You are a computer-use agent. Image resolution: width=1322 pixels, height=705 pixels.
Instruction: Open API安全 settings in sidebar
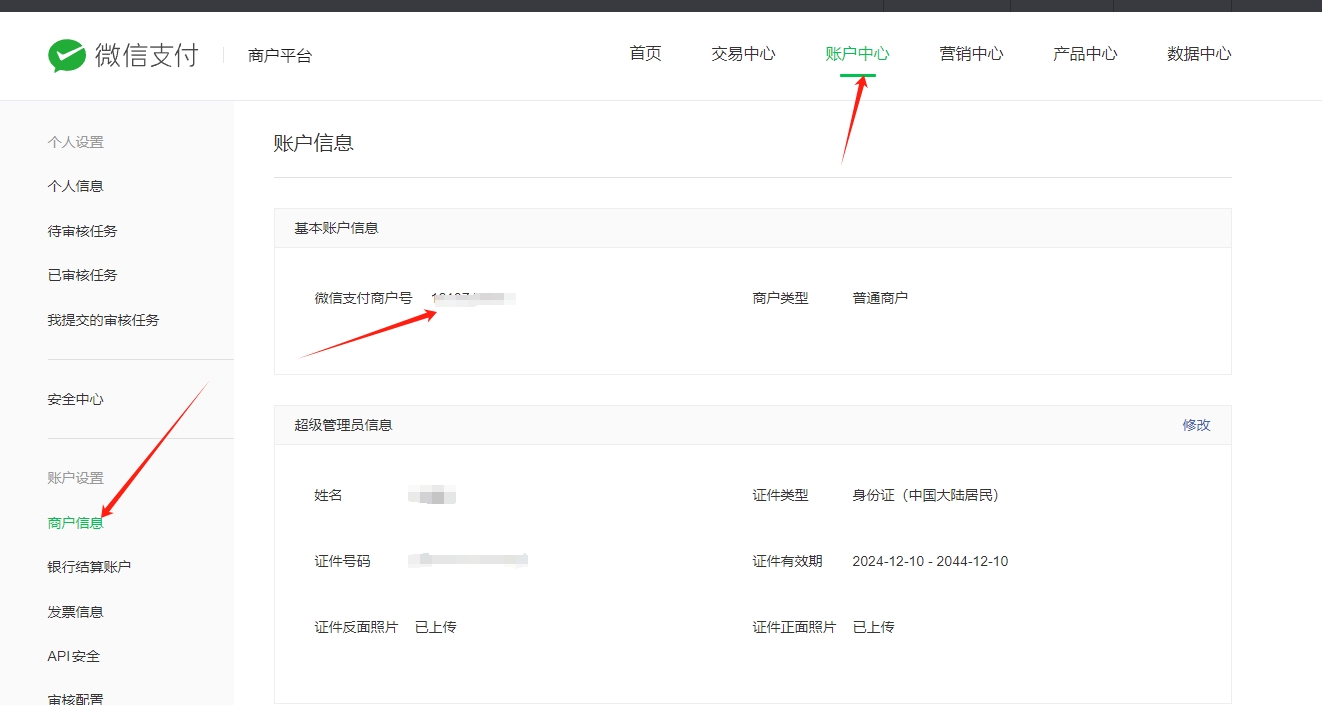click(74, 656)
